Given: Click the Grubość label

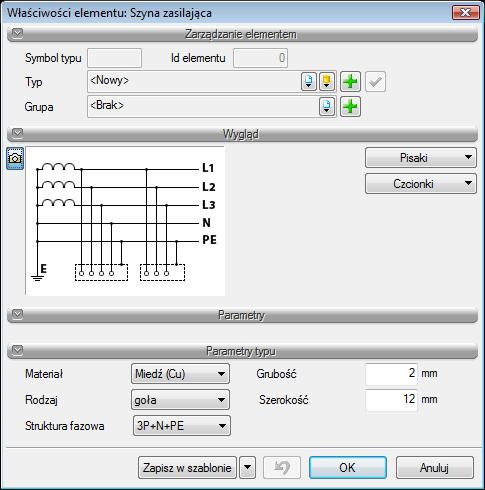Looking at the screenshot, I should click(276, 374).
